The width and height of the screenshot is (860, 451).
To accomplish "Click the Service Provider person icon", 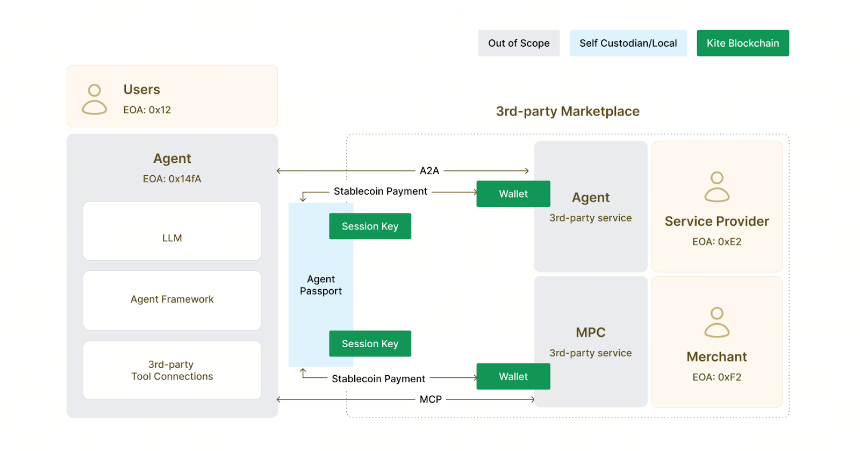I will click(716, 187).
